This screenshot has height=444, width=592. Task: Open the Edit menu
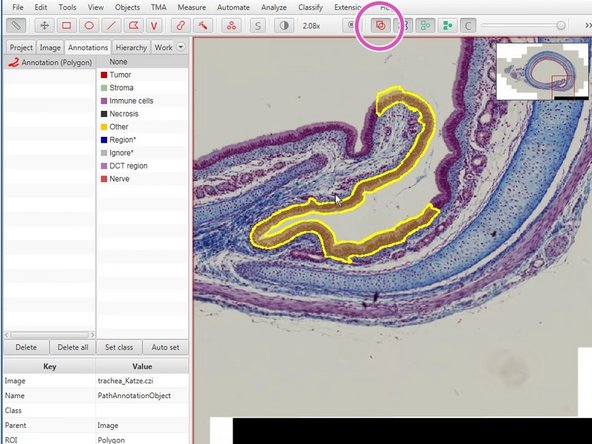pos(41,7)
